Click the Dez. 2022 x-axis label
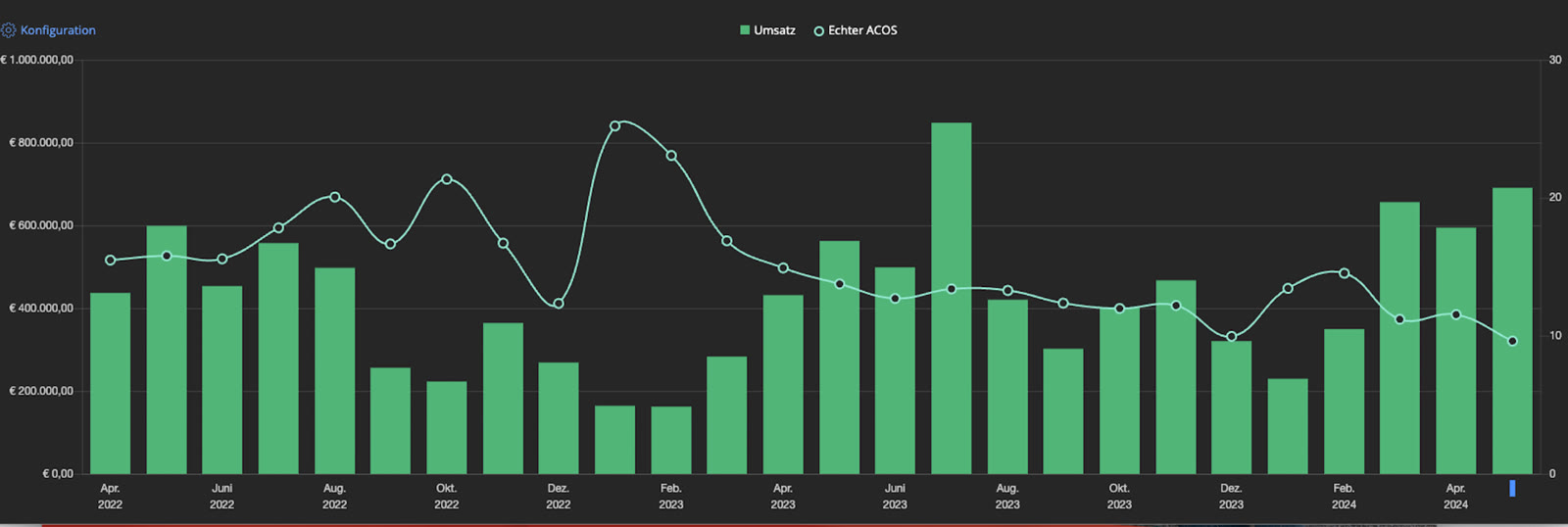Screen dimensions: 1568x527 [559, 497]
